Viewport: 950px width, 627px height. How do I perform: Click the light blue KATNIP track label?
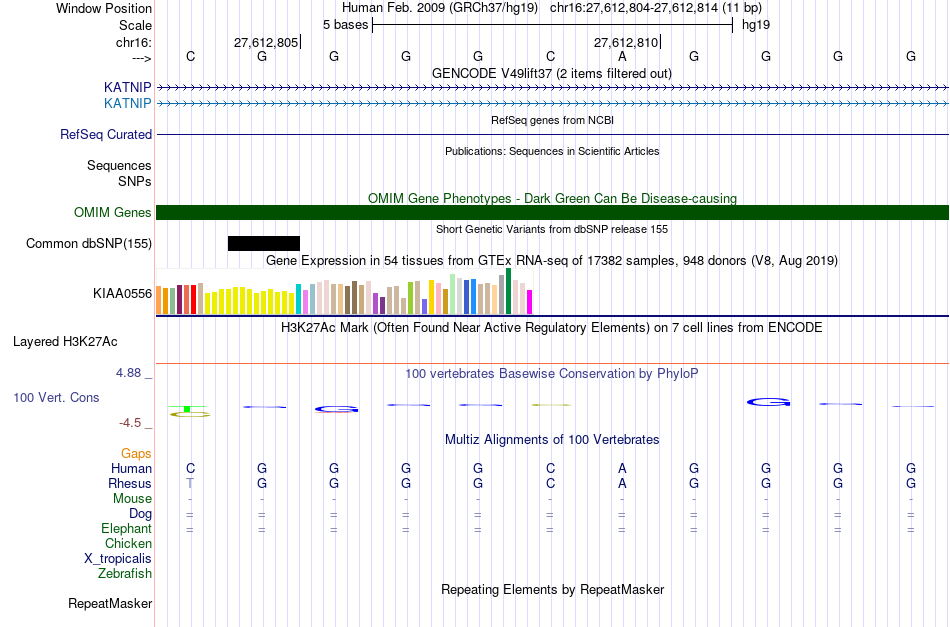click(x=127, y=104)
